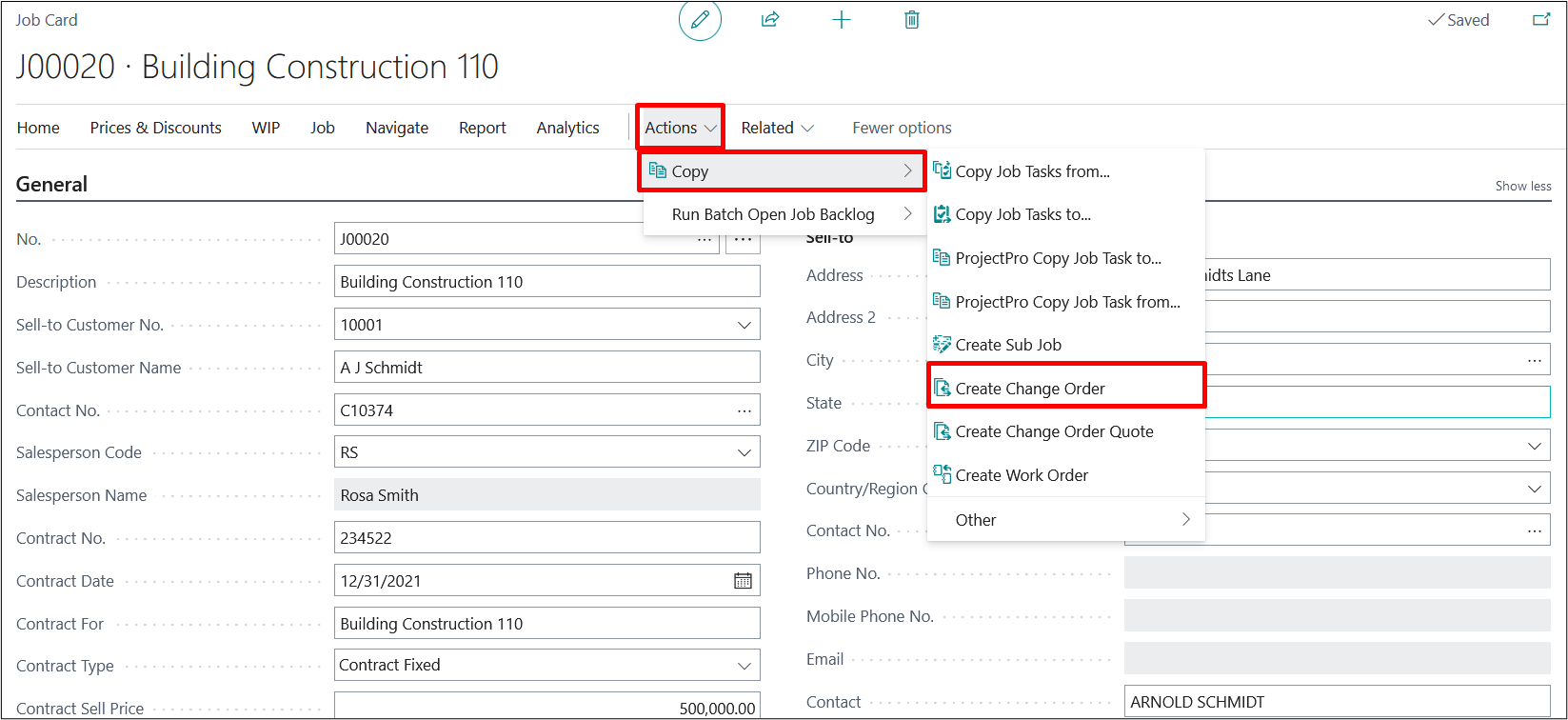Open the Contract Date calendar picker
The height and width of the screenshot is (720, 1568).
(743, 581)
